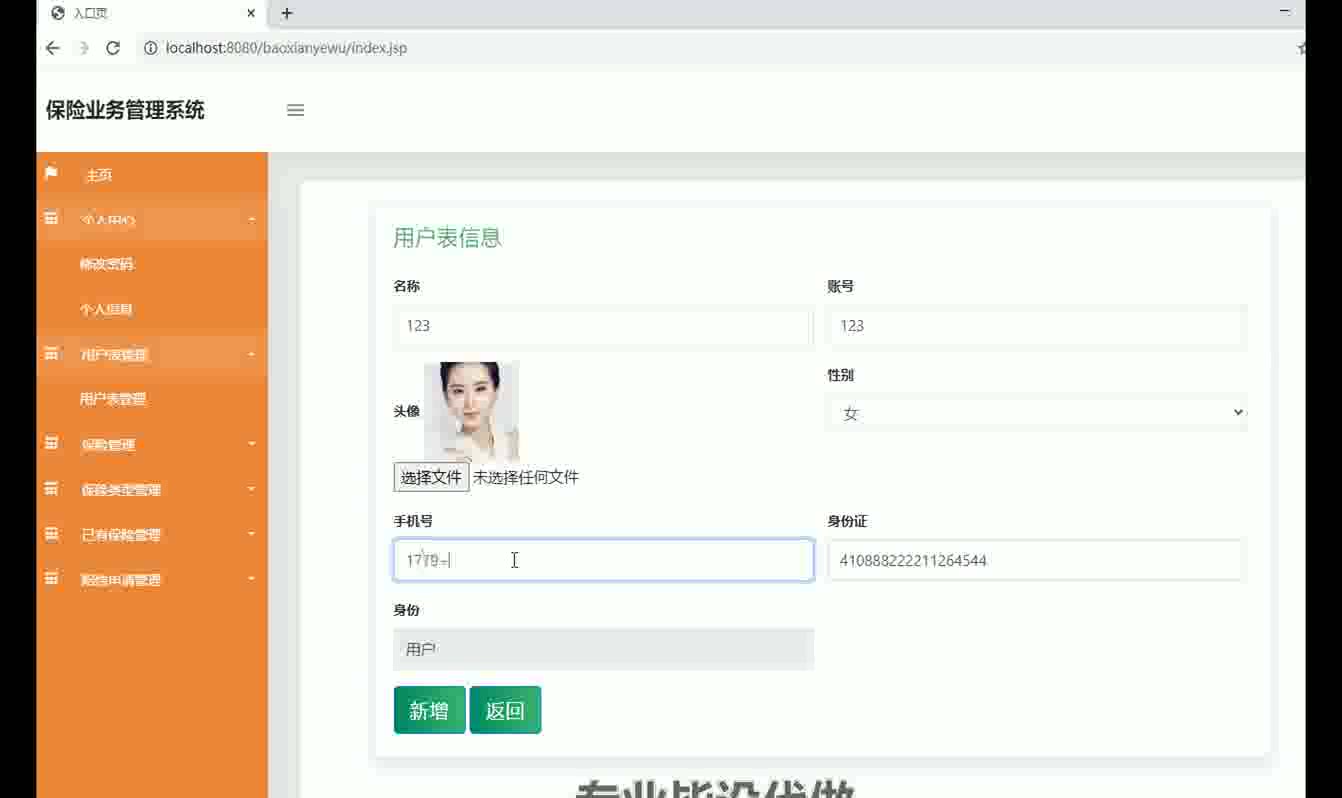The image size is (1342, 798).
Task: Collapse the 个人中心 menu arrow
Action: (x=251, y=219)
